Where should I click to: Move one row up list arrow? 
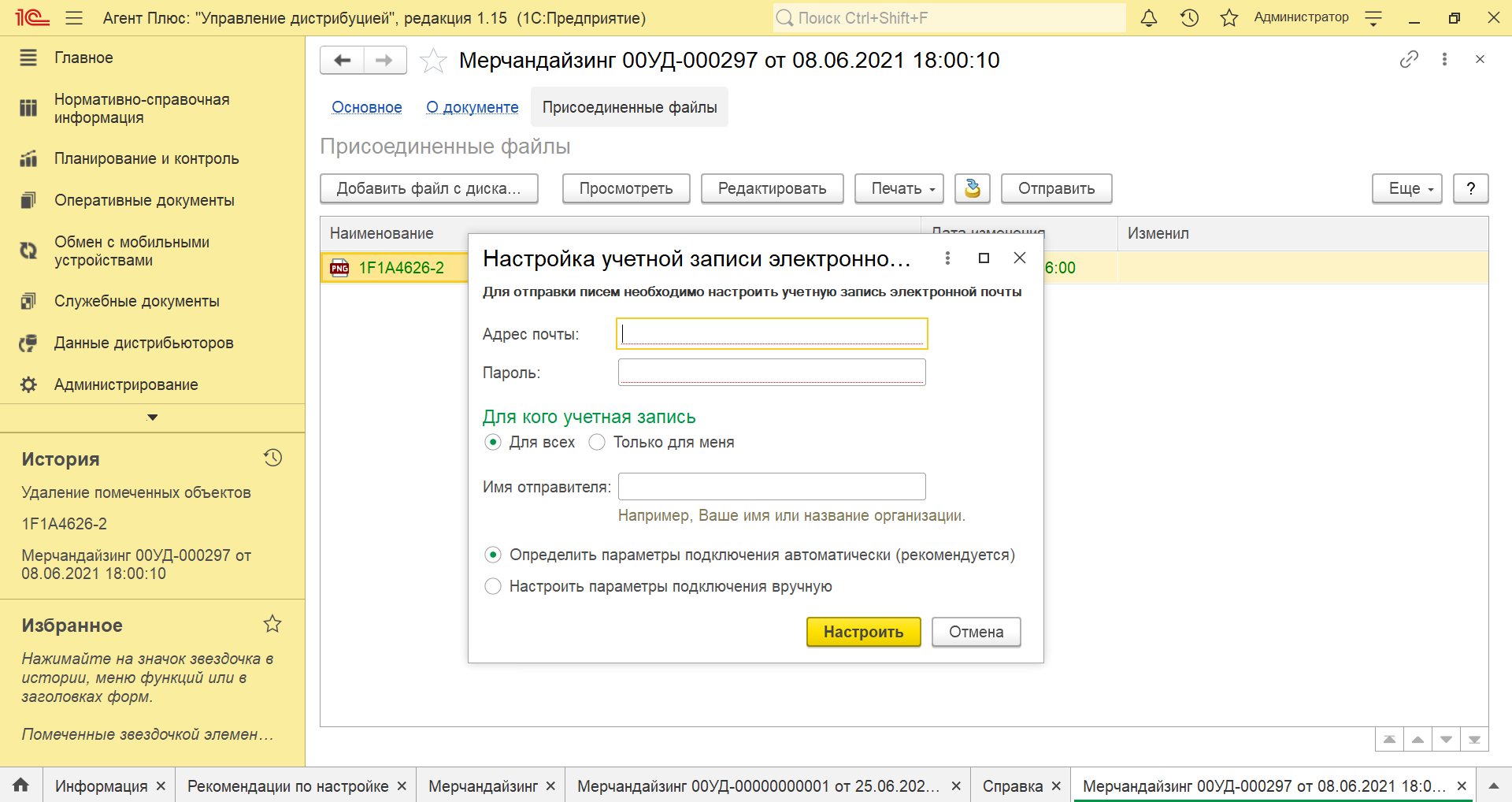pos(1417,739)
